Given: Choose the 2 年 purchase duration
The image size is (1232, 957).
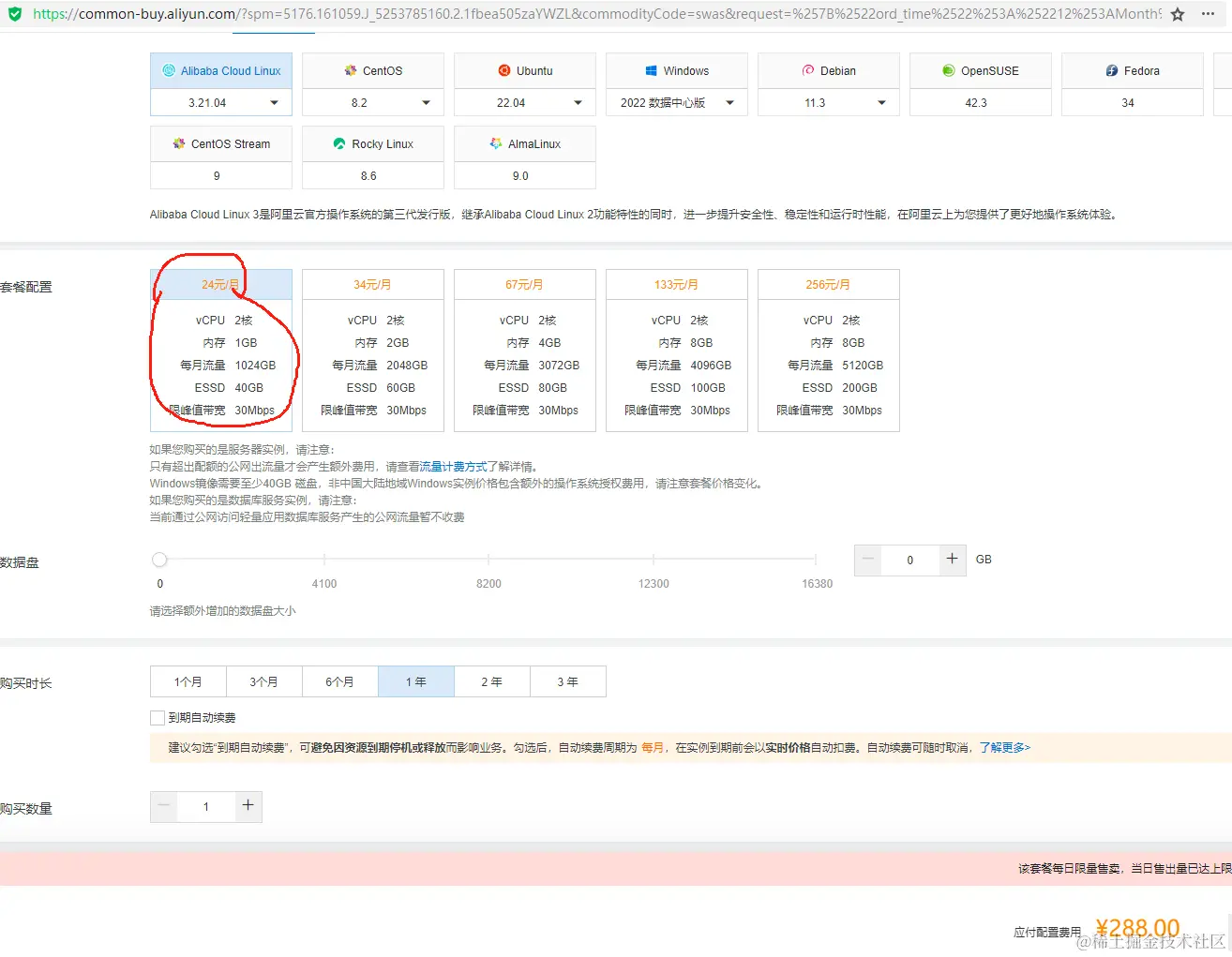Looking at the screenshot, I should pyautogui.click(x=492, y=681).
